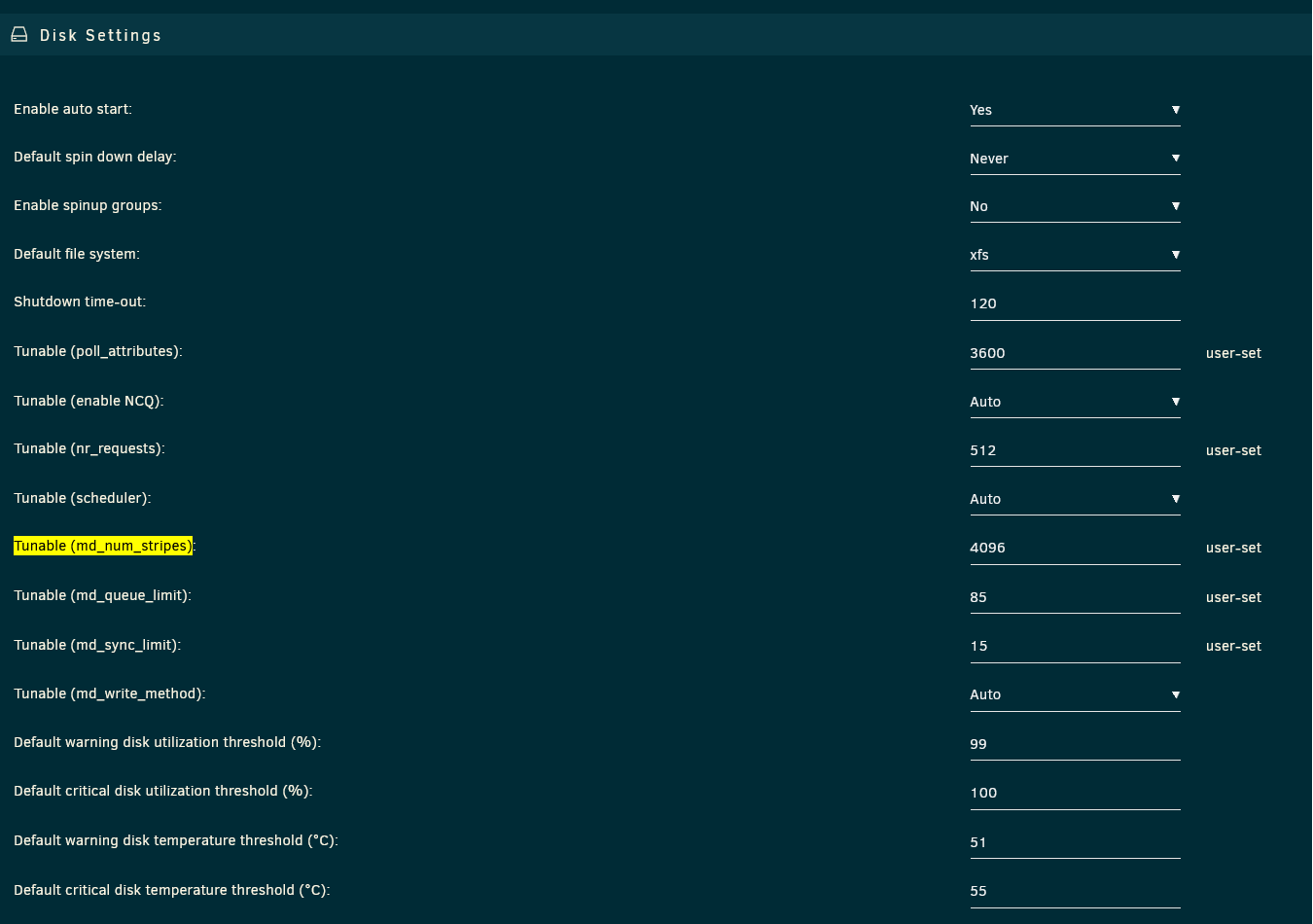The width and height of the screenshot is (1313, 924).
Task: Expand the Default spin down delay dropdown
Action: (x=1074, y=159)
